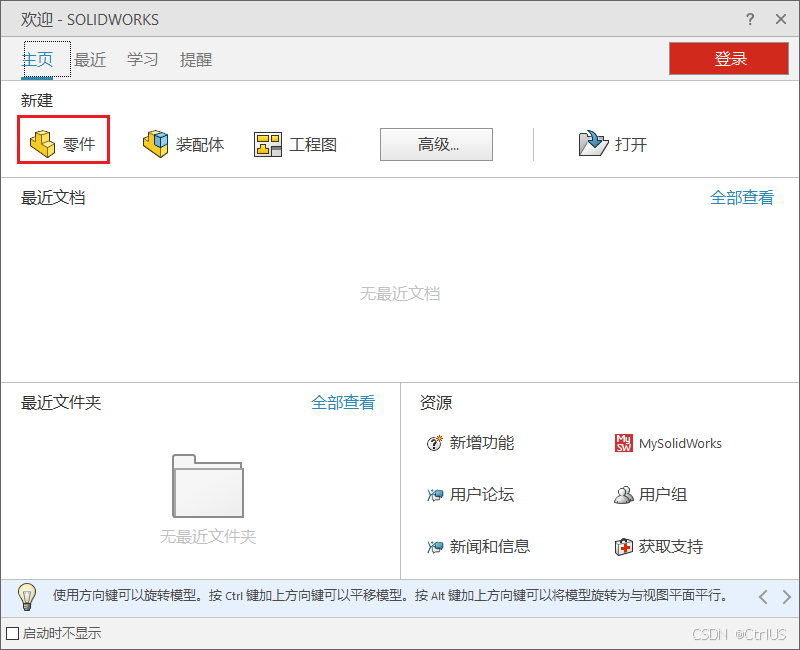
Task: Switch to the 最近 tab
Action: (90, 60)
